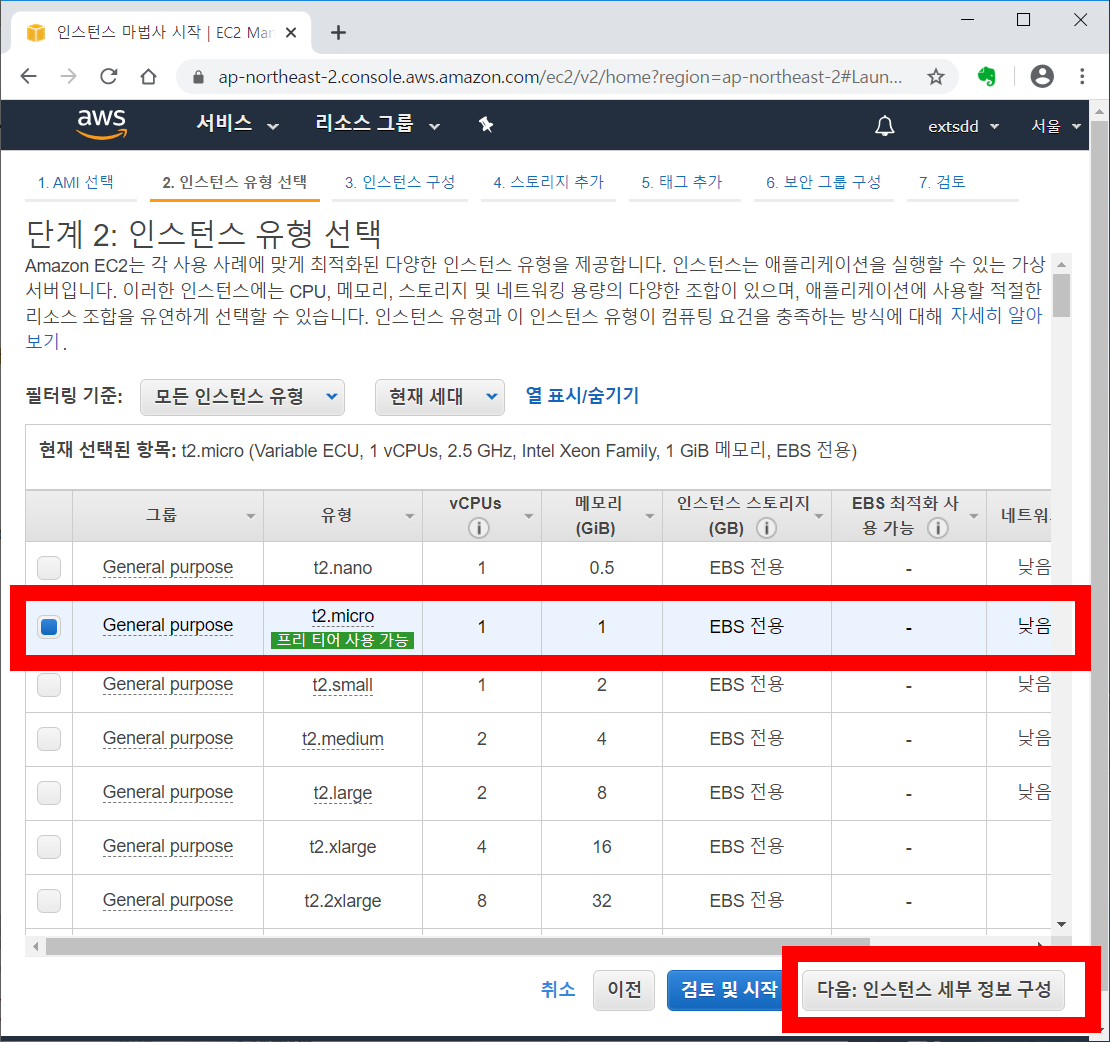Image resolution: width=1110 pixels, height=1042 pixels.
Task: Click the 취소 link
Action: (558, 990)
